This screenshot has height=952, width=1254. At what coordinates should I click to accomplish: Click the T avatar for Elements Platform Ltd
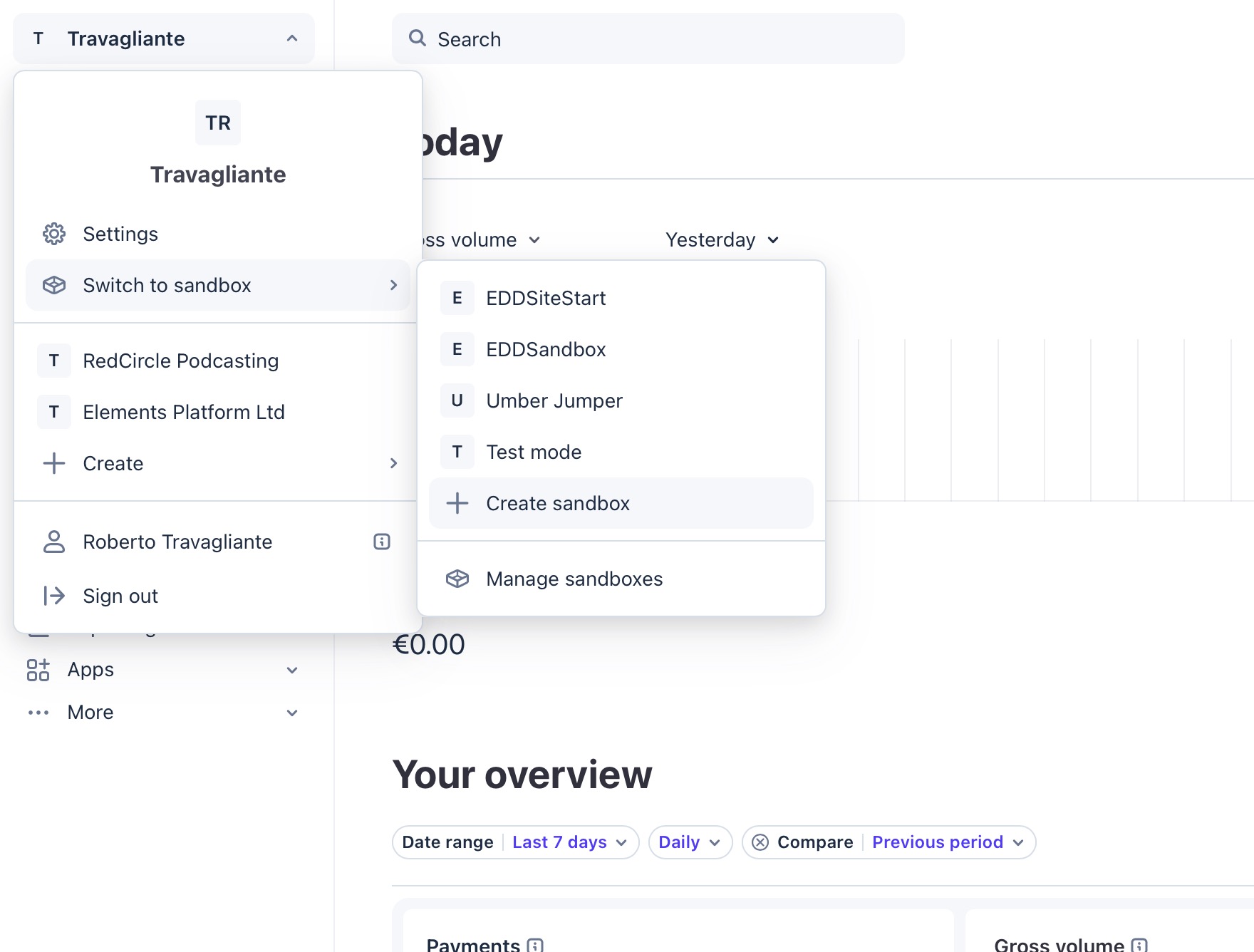coord(54,412)
